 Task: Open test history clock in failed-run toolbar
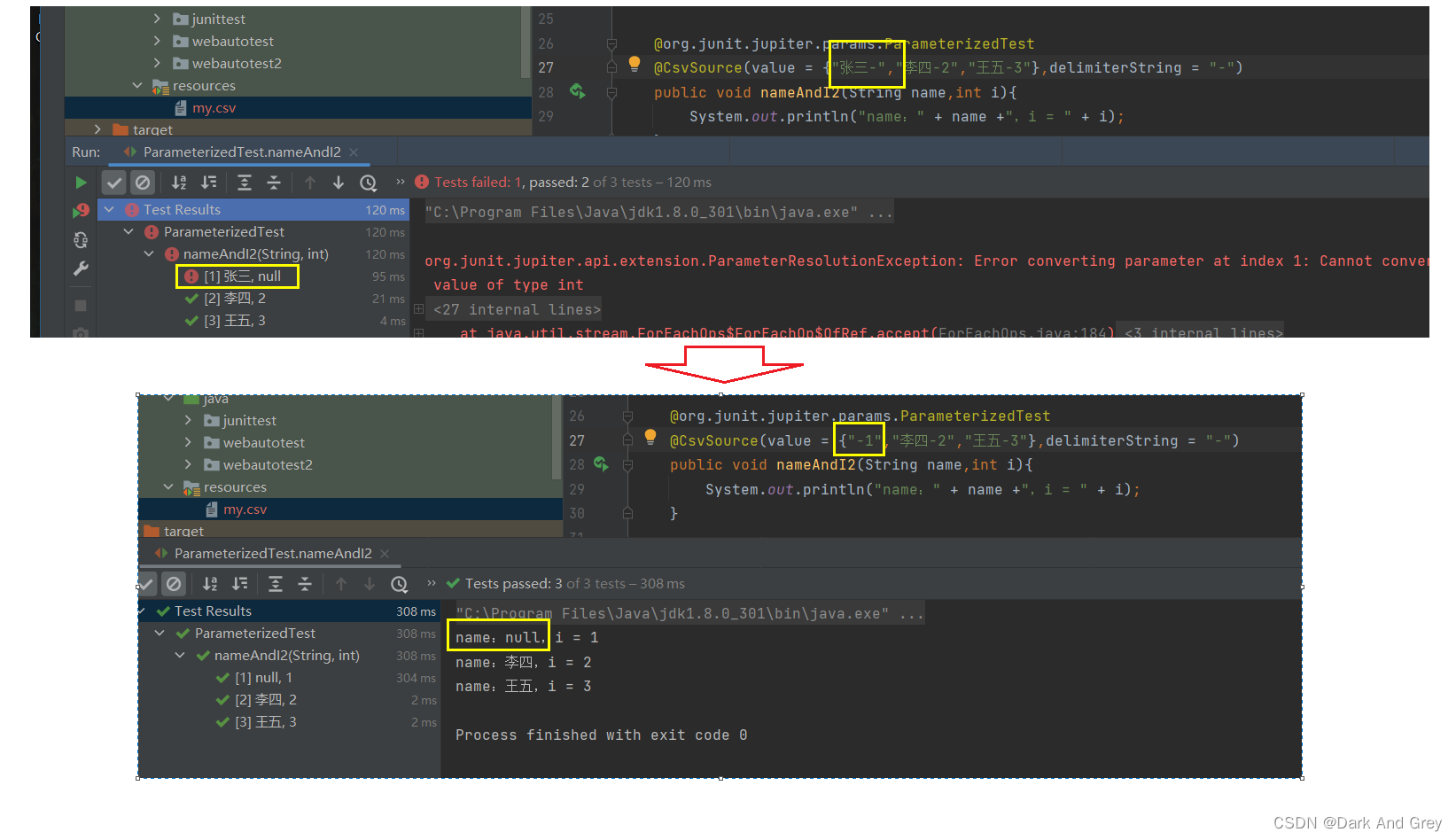369,183
